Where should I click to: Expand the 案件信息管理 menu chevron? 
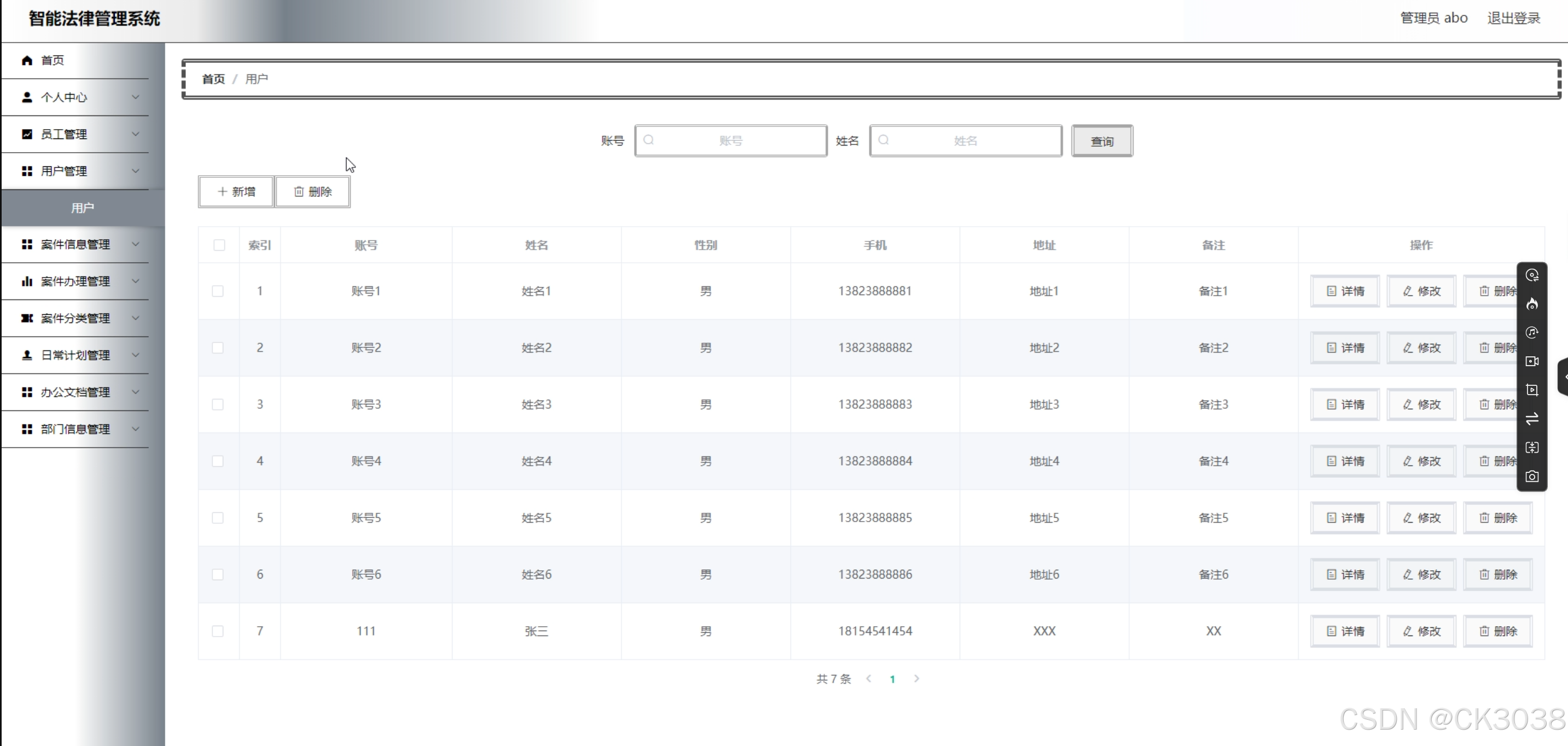[135, 244]
